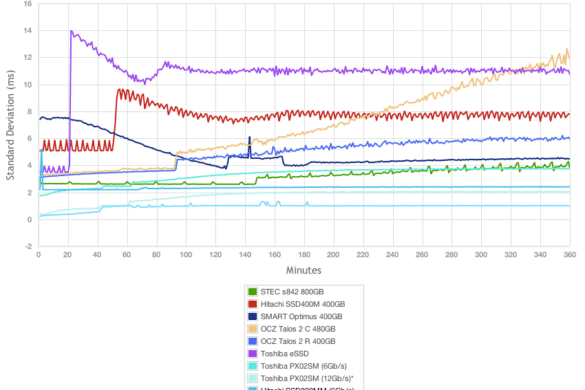The width and height of the screenshot is (585, 390).
Task: Select the 'OCZ Talos 2 R 400GB' legend label
Action: pyautogui.click(x=298, y=341)
